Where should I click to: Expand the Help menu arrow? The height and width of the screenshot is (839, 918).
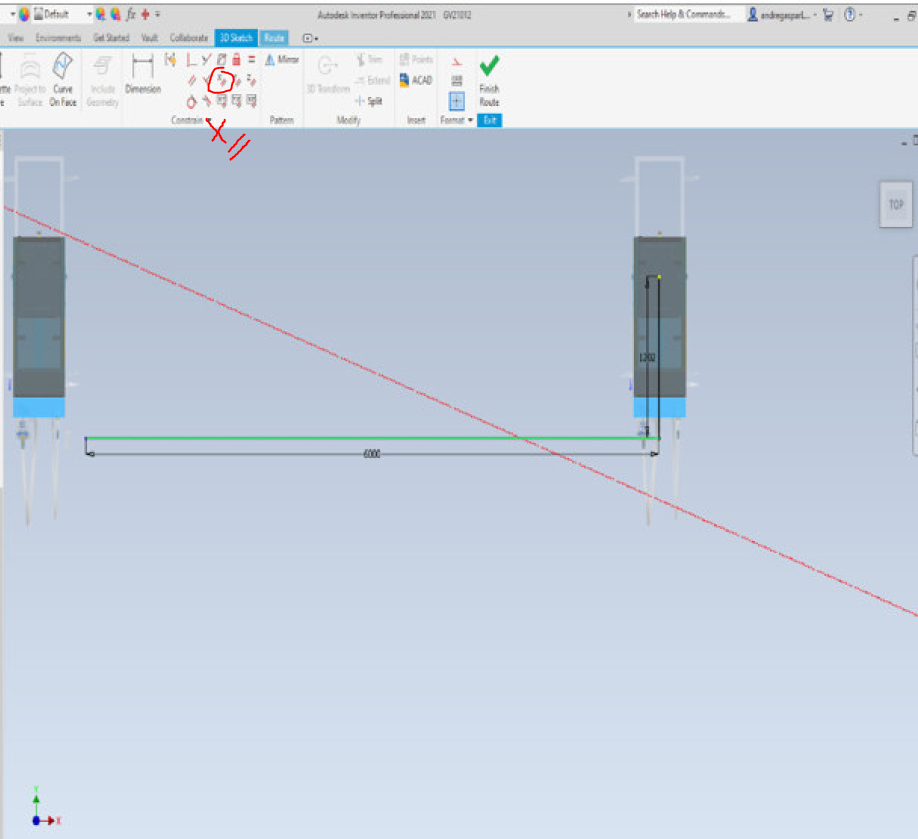click(860, 15)
